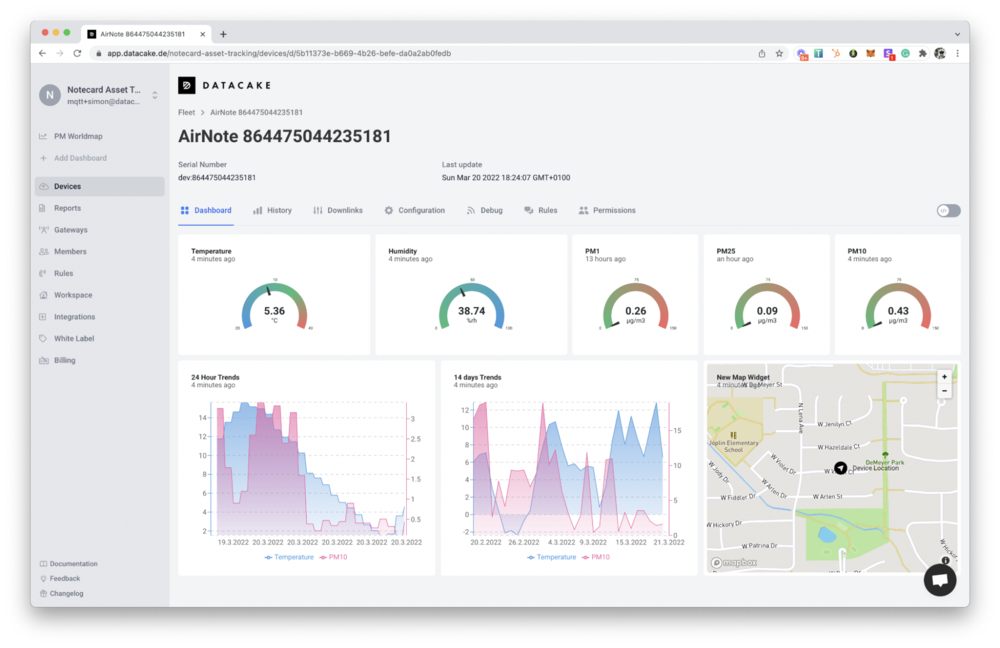The height and width of the screenshot is (648, 1000).
Task: Open the chat support bubble
Action: (940, 580)
